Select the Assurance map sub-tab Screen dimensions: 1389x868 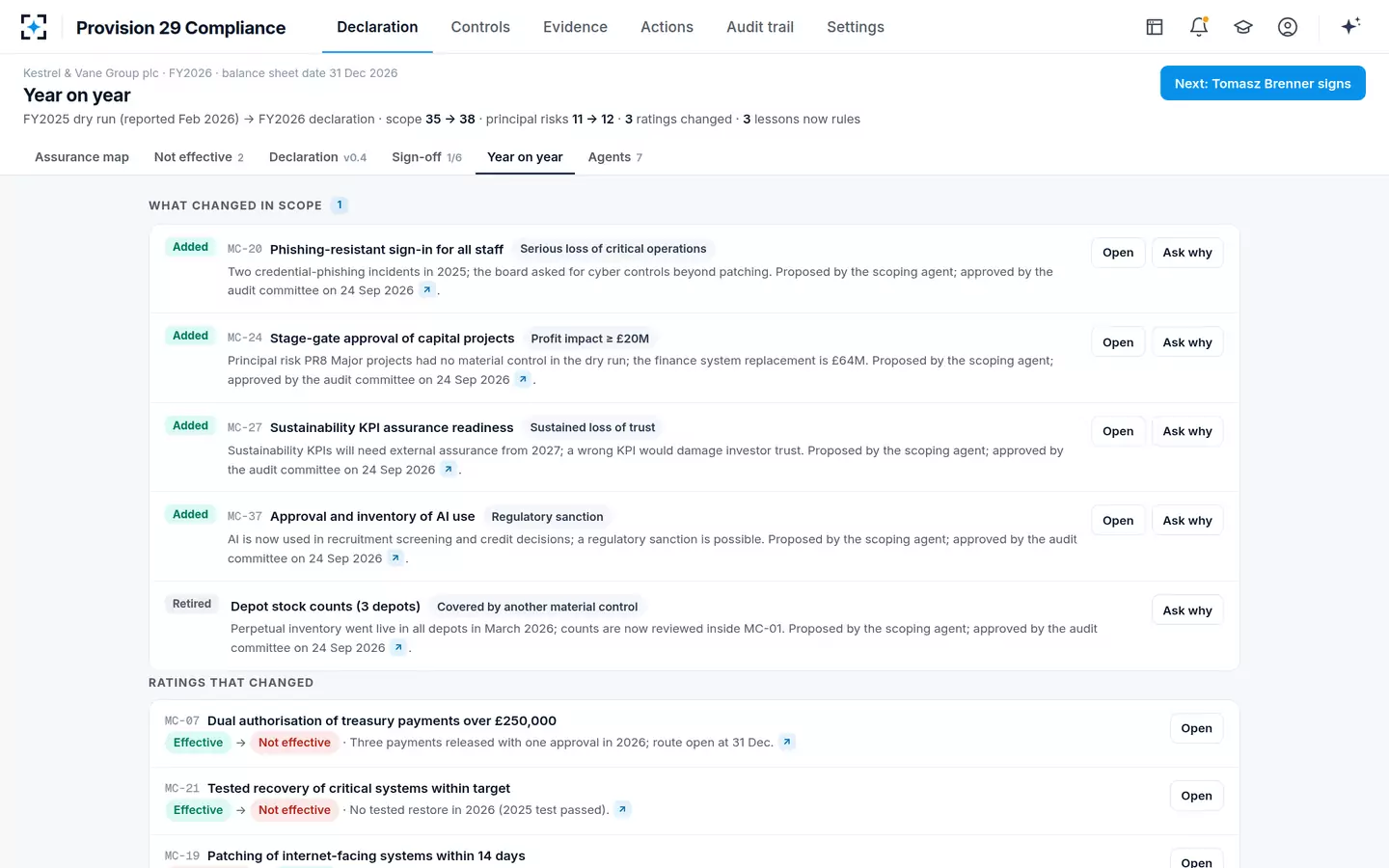tap(82, 157)
